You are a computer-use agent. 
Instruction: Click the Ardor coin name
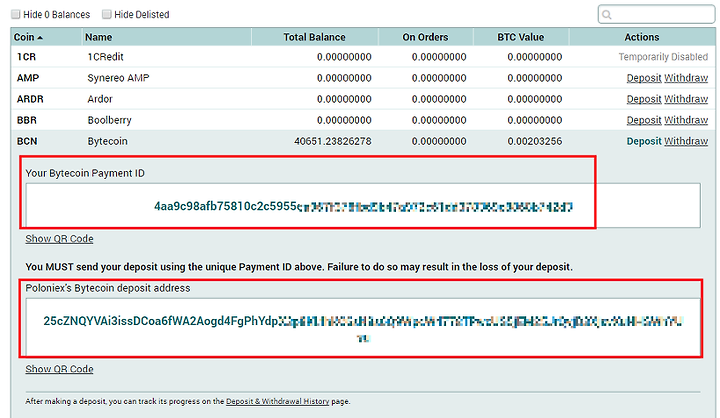point(100,99)
